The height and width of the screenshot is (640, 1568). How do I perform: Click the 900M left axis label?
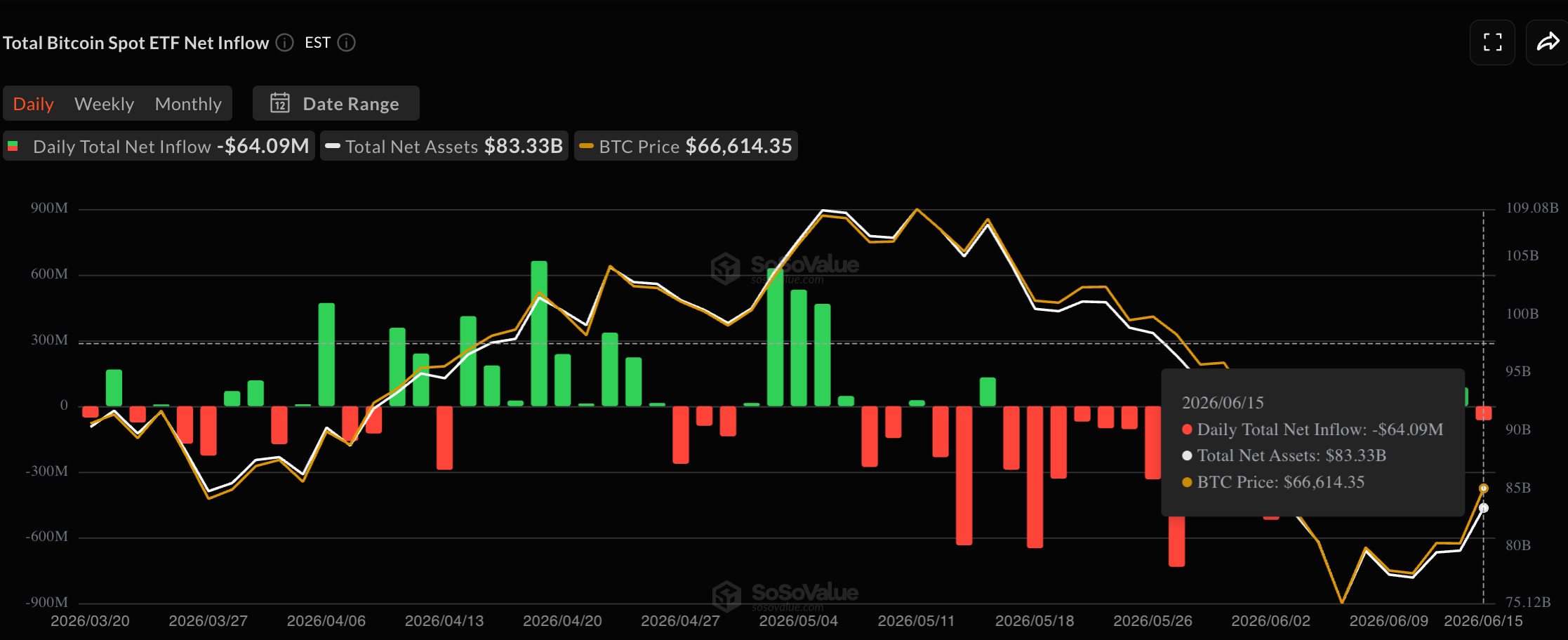49,208
